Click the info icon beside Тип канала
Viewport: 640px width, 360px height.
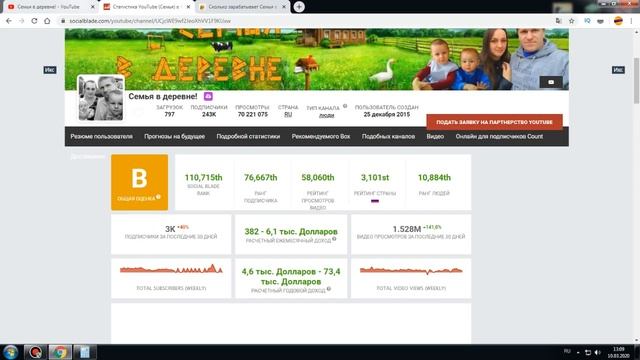coord(345,106)
